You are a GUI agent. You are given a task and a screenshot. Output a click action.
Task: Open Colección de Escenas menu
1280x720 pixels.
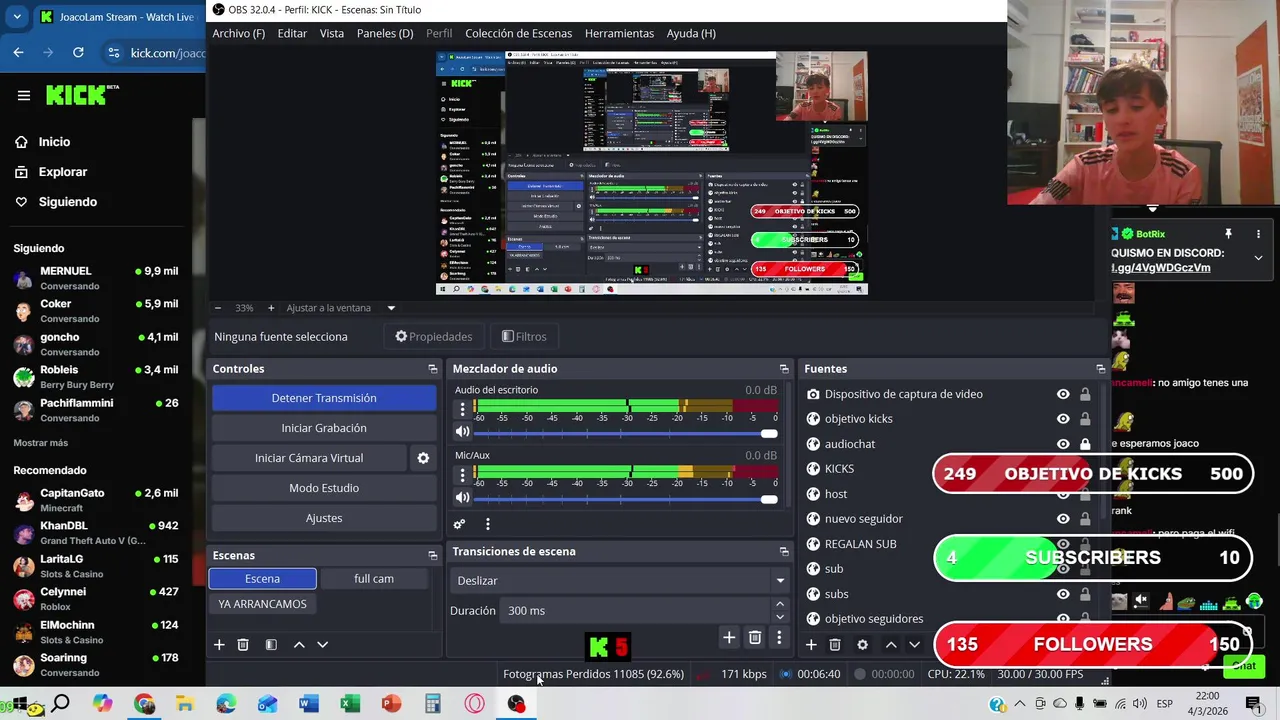(x=519, y=33)
